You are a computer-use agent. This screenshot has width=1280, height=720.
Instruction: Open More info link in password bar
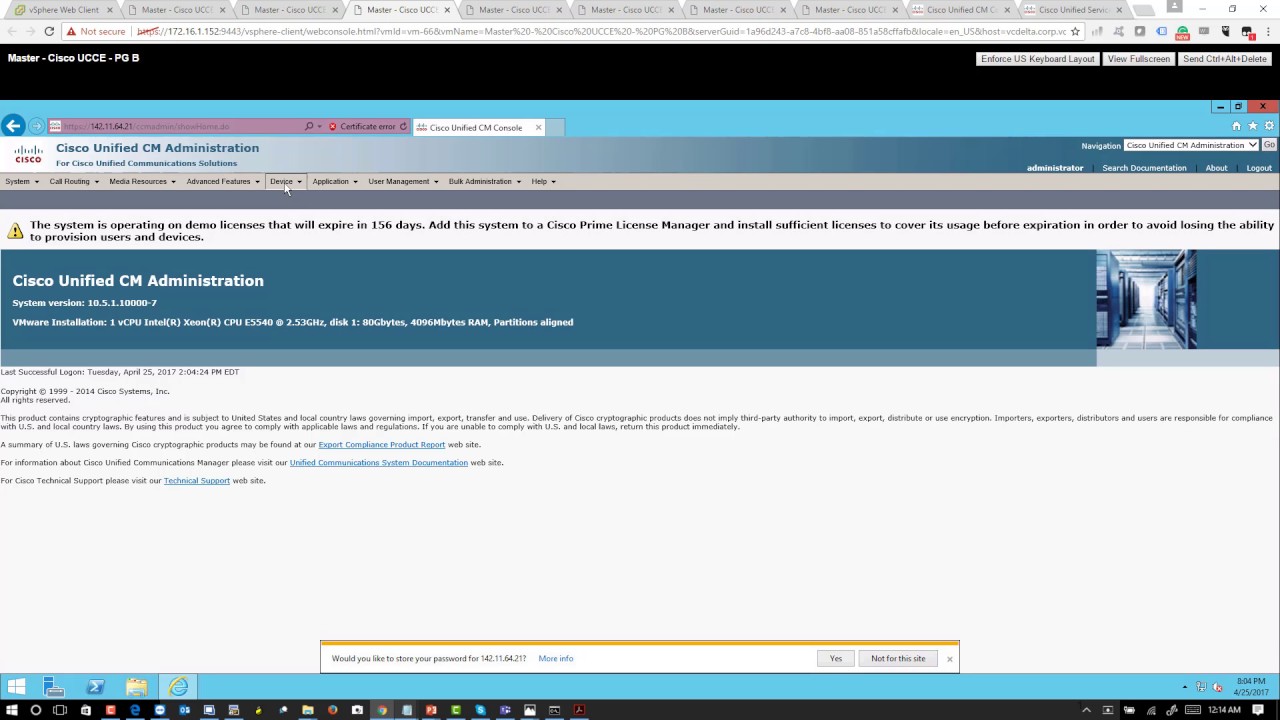[555, 658]
